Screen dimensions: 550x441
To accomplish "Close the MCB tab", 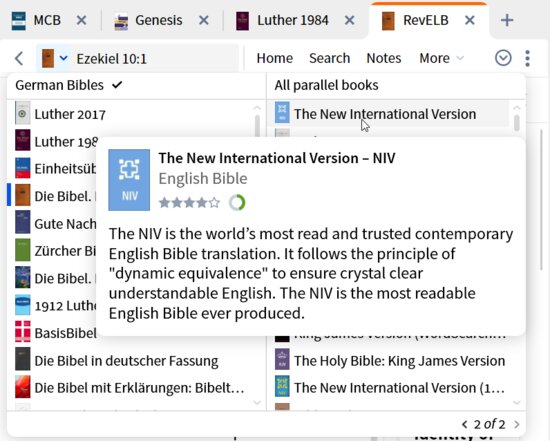I will point(81,21).
